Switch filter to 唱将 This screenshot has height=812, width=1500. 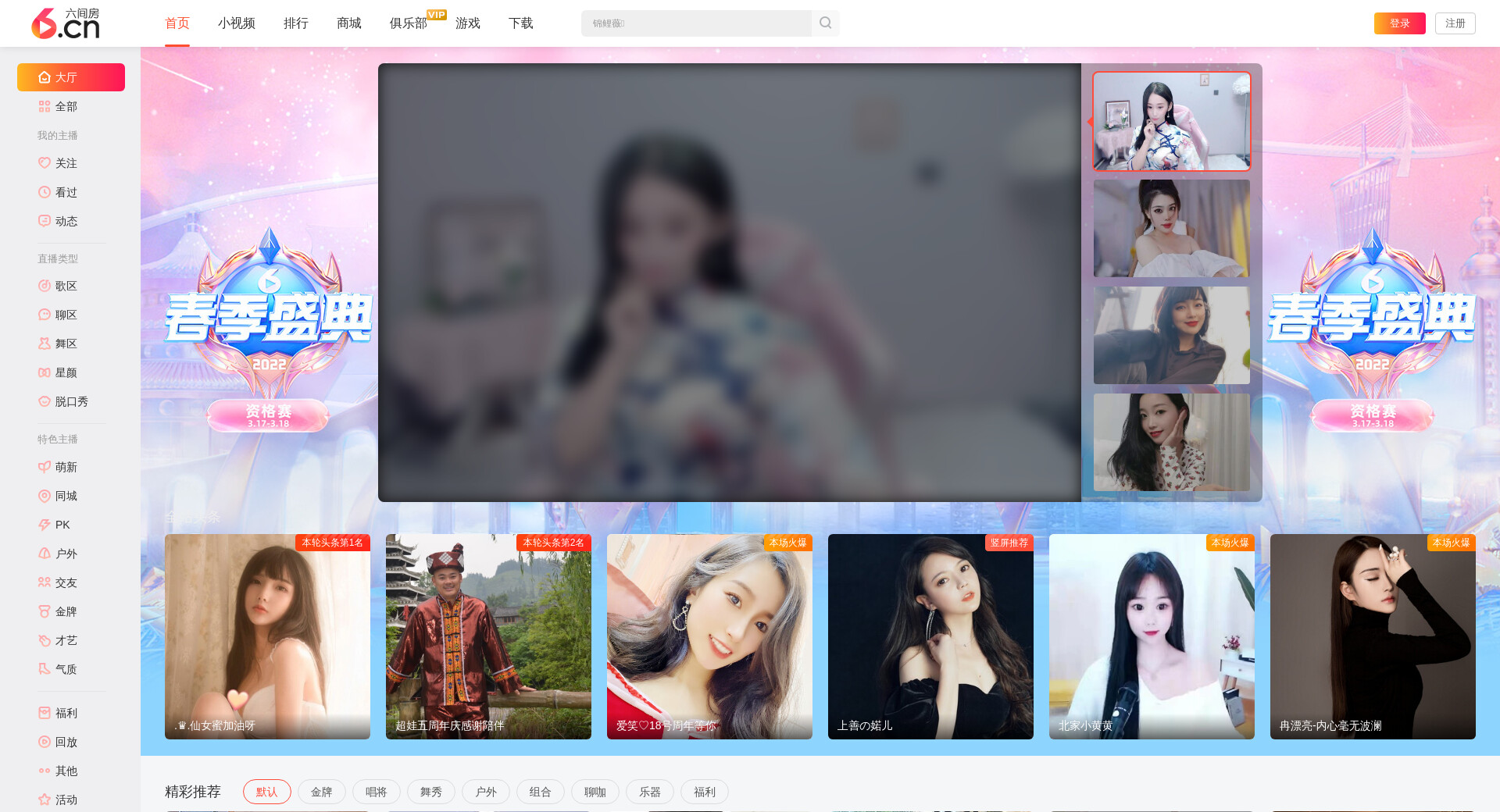(x=376, y=792)
